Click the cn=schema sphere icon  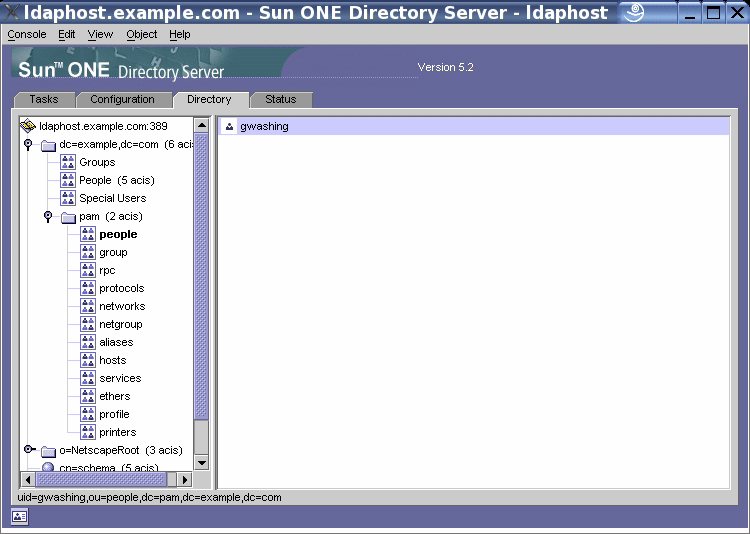(48, 467)
